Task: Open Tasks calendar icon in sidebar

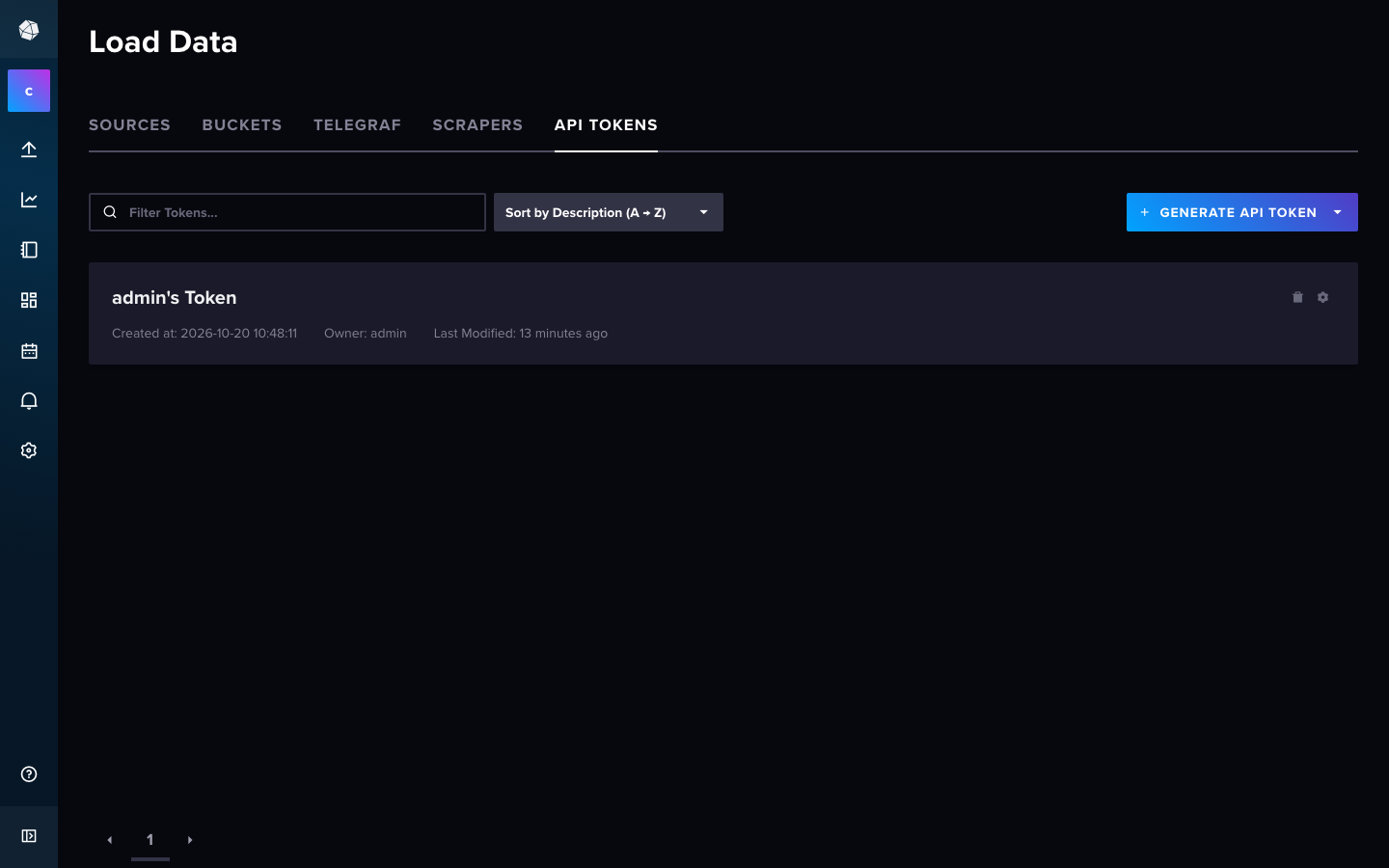Action: coord(29,350)
